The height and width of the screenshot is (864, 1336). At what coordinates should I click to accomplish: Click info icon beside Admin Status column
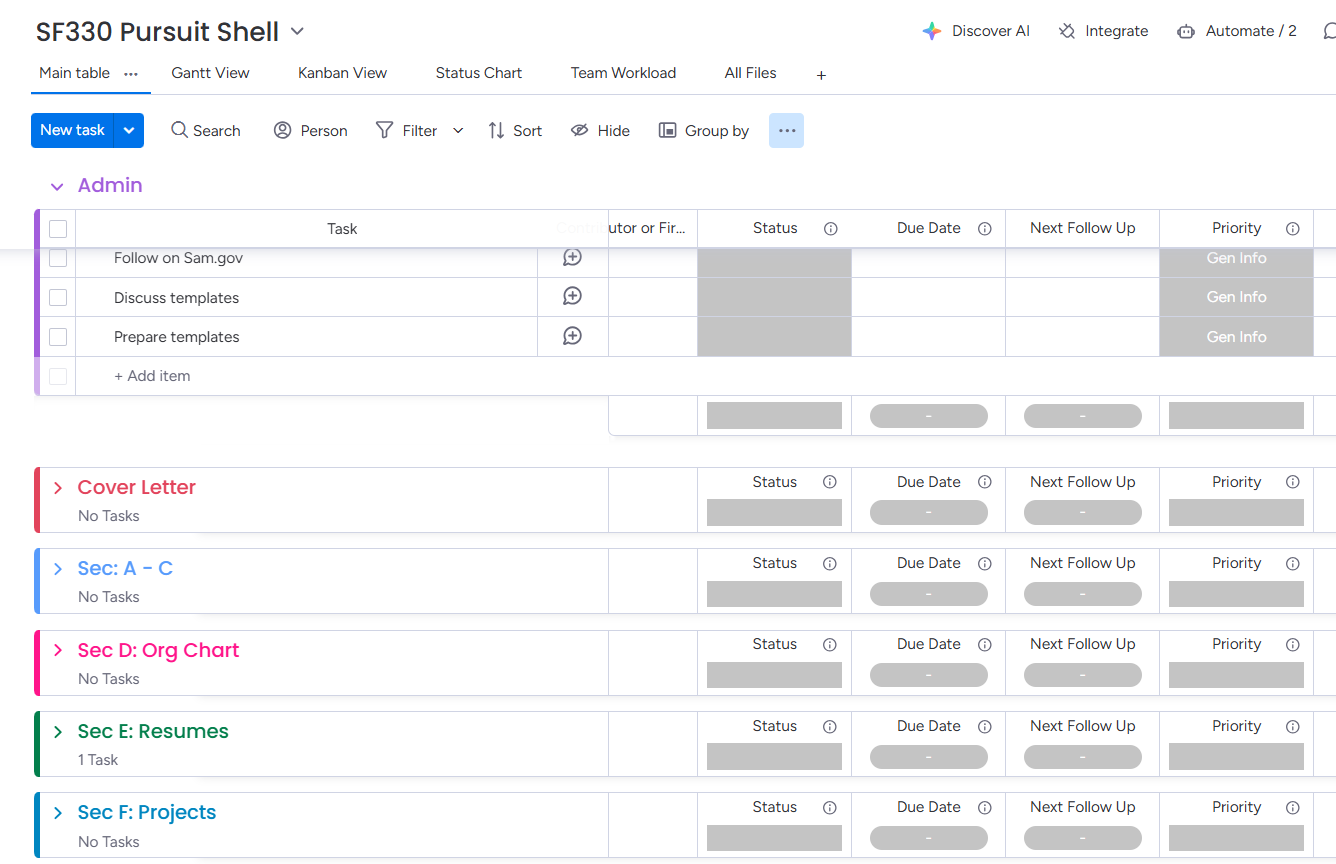click(830, 229)
